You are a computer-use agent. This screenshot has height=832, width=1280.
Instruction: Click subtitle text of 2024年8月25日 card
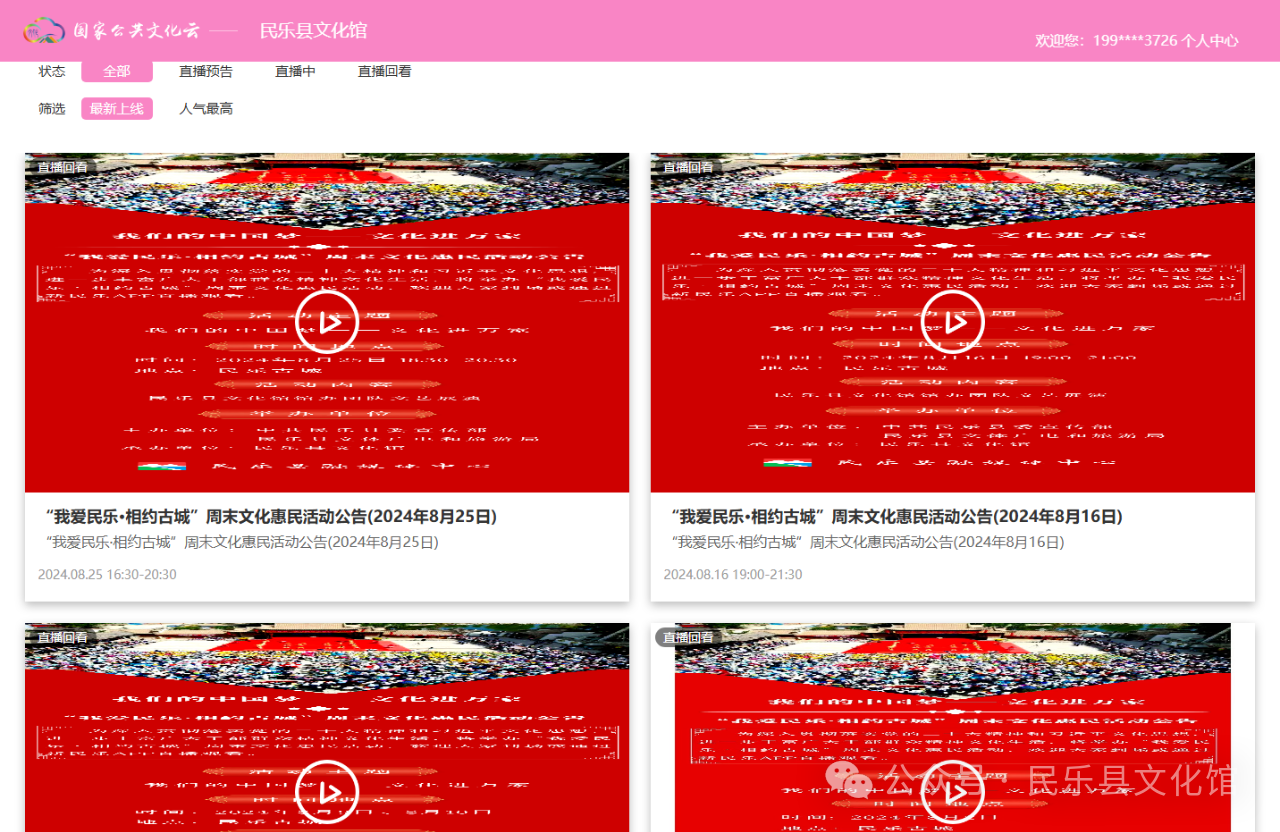point(242,542)
